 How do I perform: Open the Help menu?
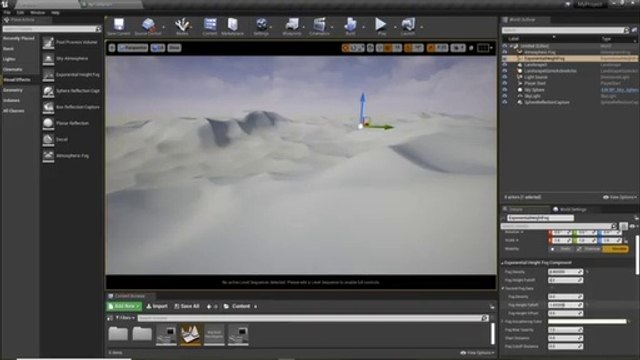coord(55,13)
